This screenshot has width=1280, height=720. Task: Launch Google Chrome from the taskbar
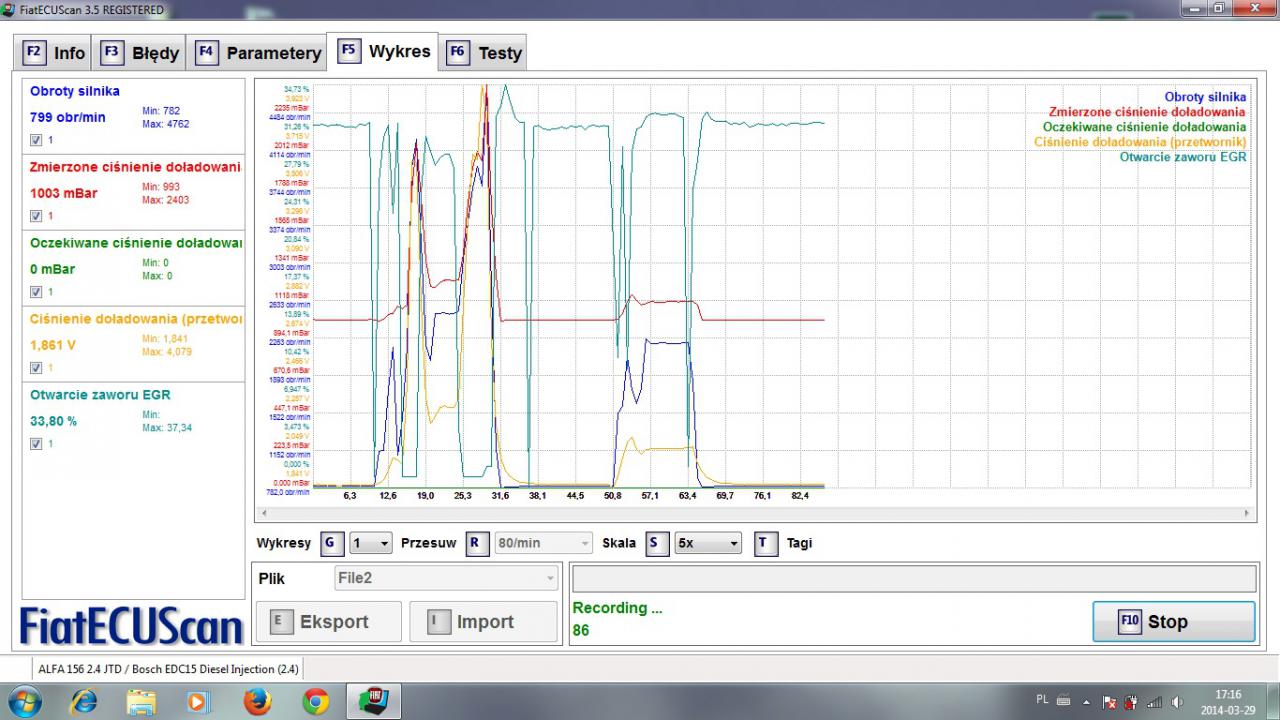point(316,702)
